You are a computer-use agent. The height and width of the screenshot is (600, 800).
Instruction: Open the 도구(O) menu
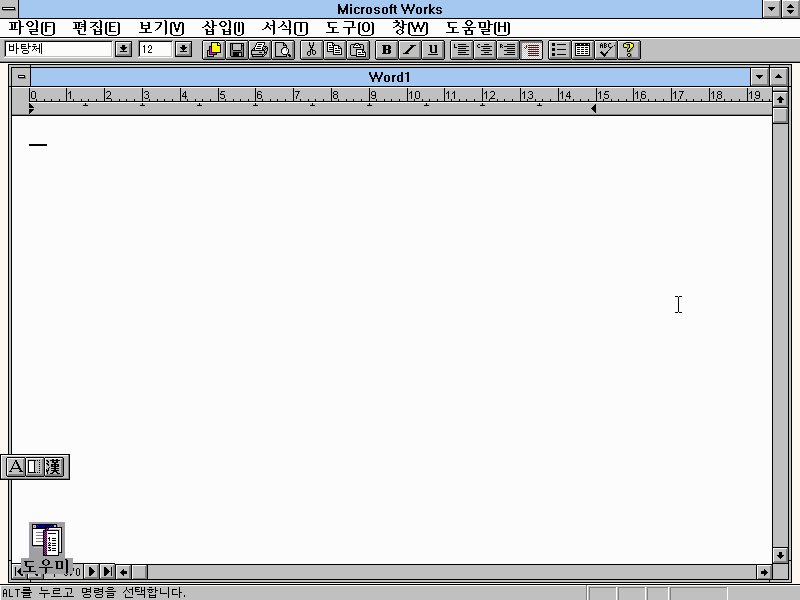pyautogui.click(x=349, y=28)
